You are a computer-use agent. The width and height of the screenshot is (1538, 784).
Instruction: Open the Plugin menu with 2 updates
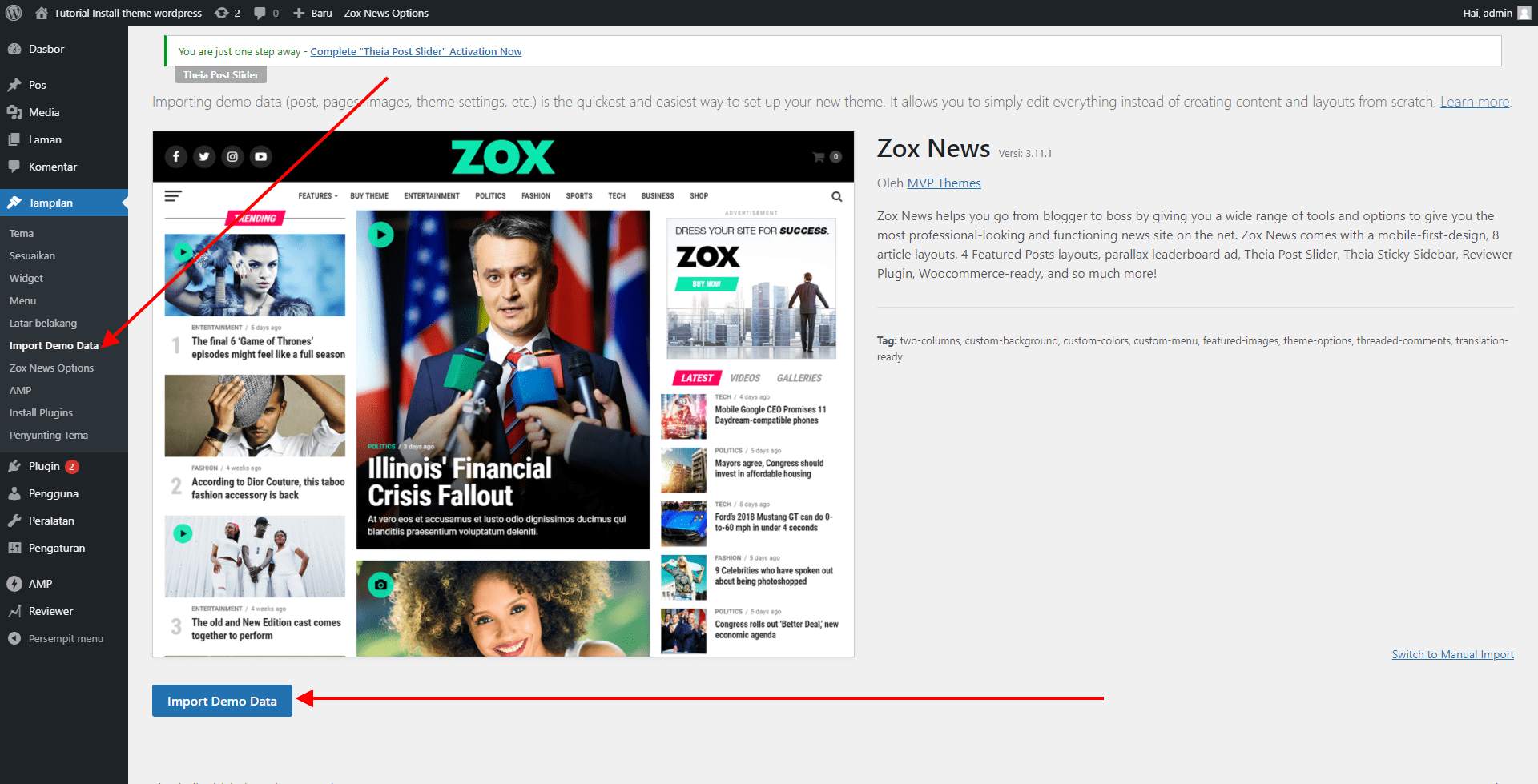(x=45, y=466)
